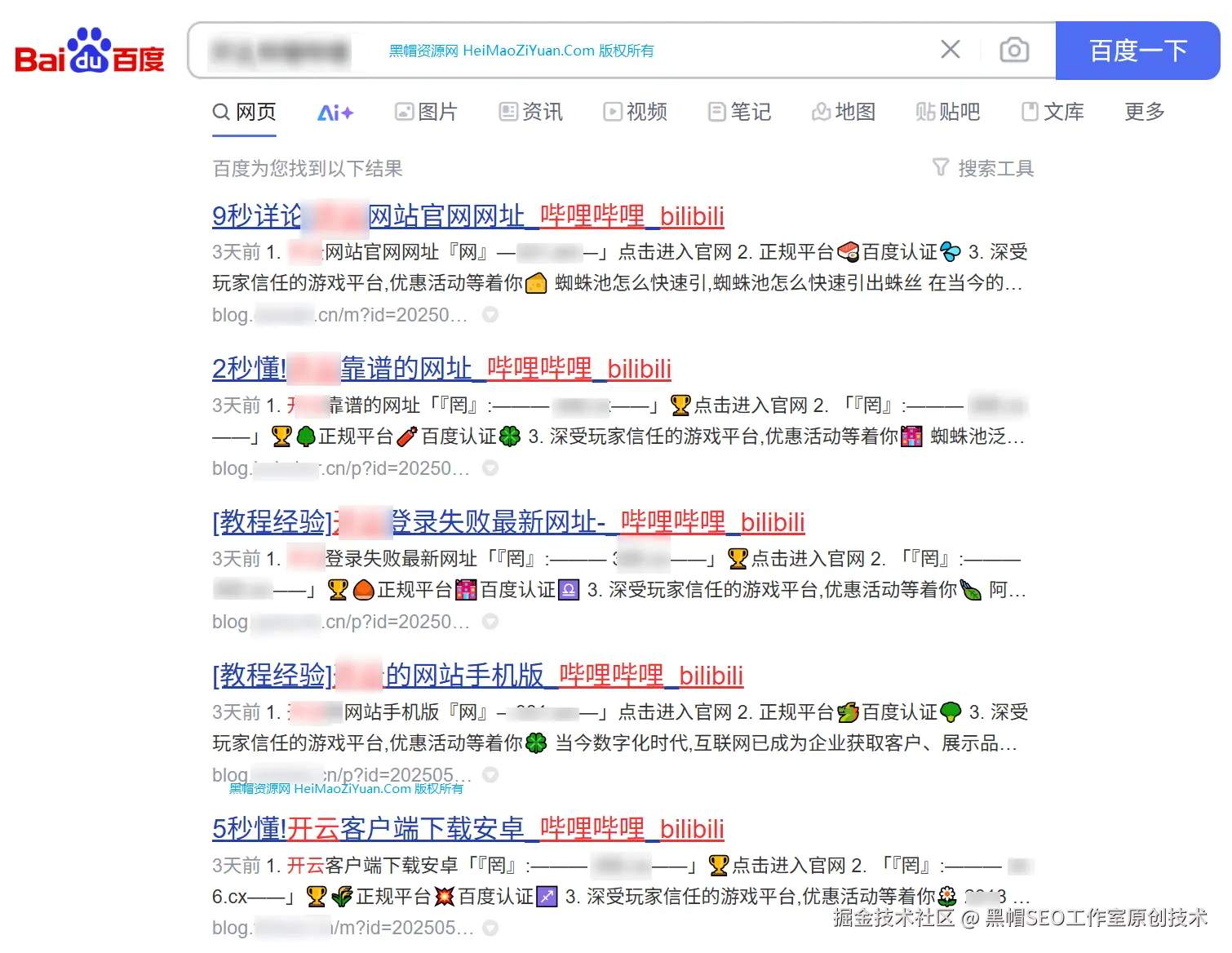Open the result titled 2秒懂!靠谱的网址
1232x953 pixels.
click(x=441, y=369)
